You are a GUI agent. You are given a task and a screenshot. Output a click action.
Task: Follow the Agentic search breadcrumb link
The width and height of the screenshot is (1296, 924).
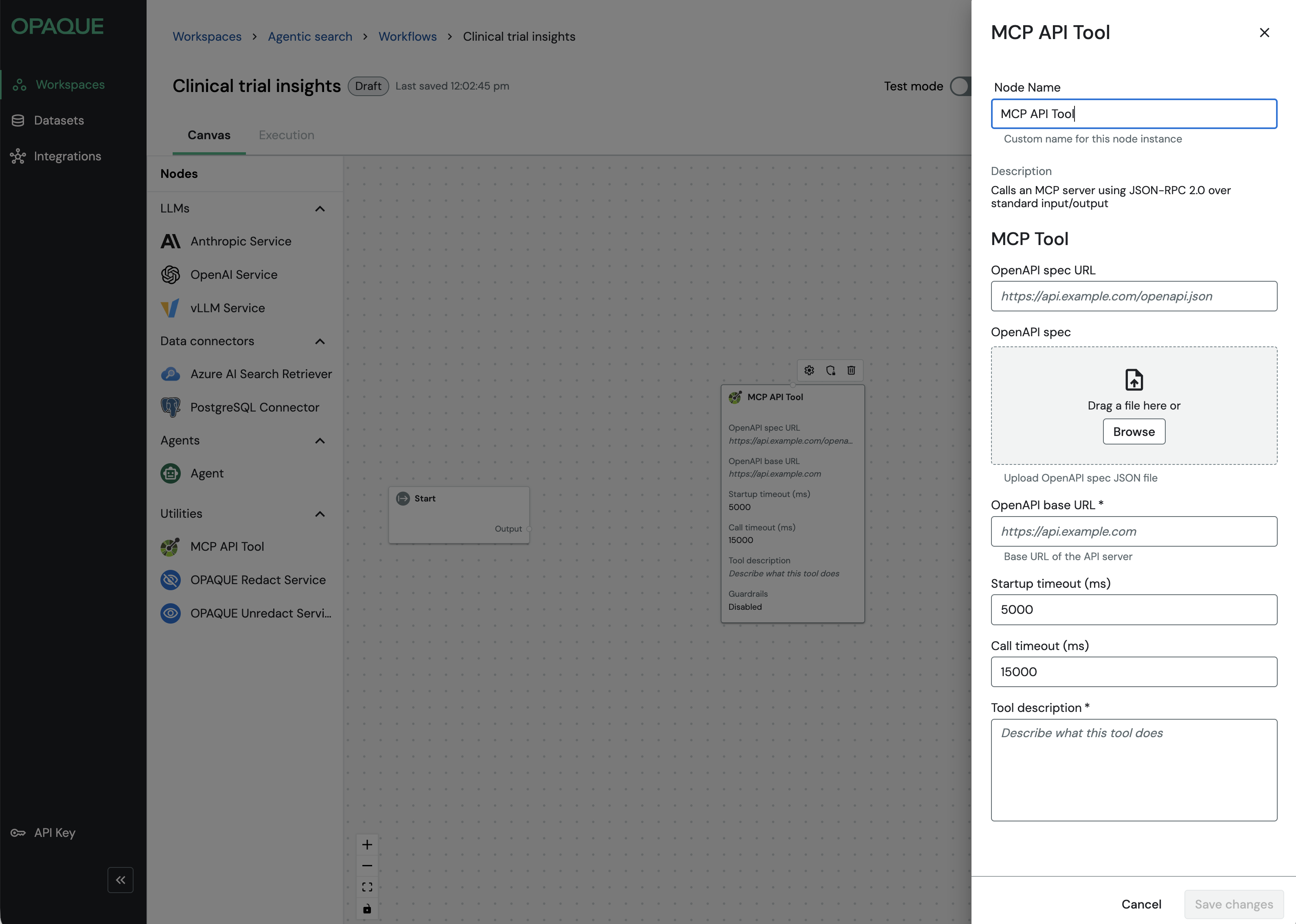(x=310, y=36)
